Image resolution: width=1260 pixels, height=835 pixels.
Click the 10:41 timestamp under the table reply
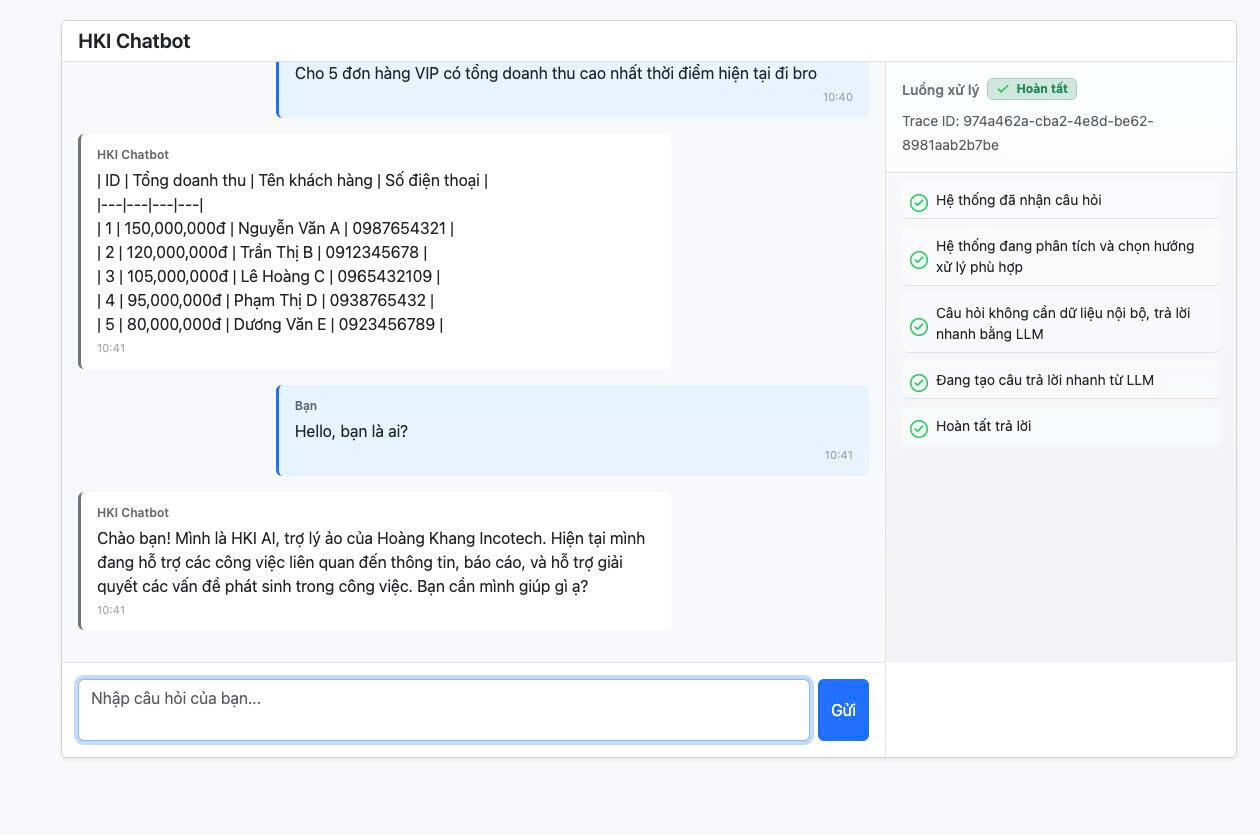tap(111, 347)
